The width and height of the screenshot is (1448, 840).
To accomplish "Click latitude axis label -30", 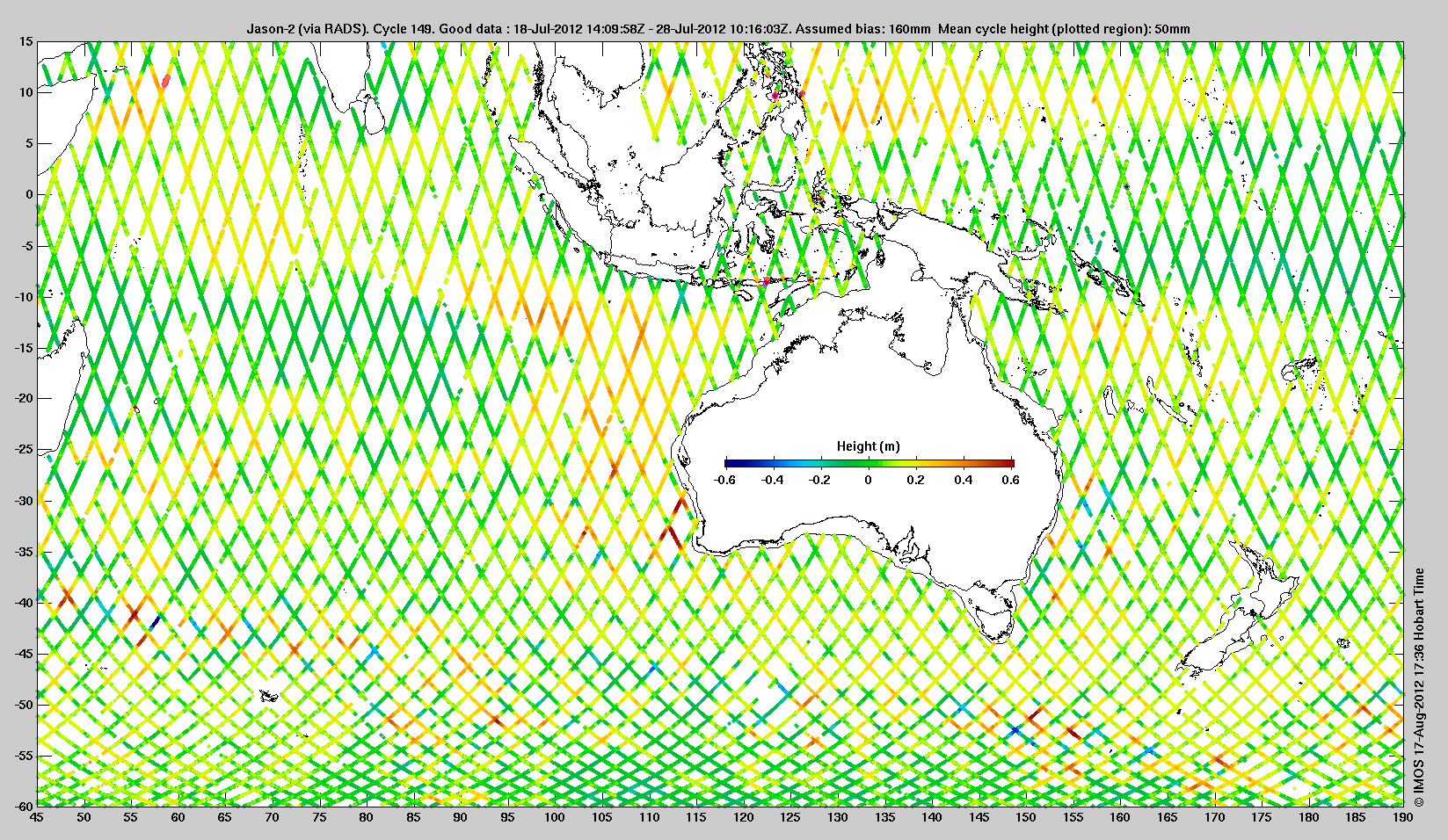I will (x=24, y=501).
